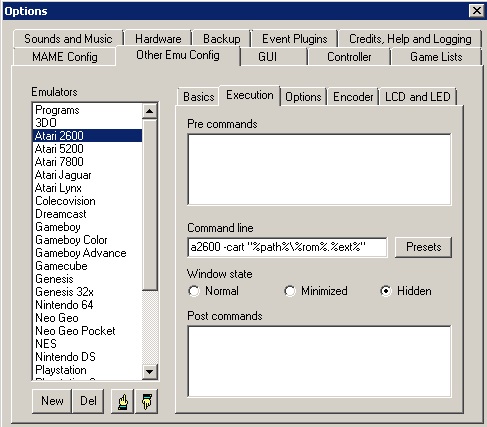Screen dimensions: 487x427
Task: Select NES in the Emulators list
Action: (88, 344)
